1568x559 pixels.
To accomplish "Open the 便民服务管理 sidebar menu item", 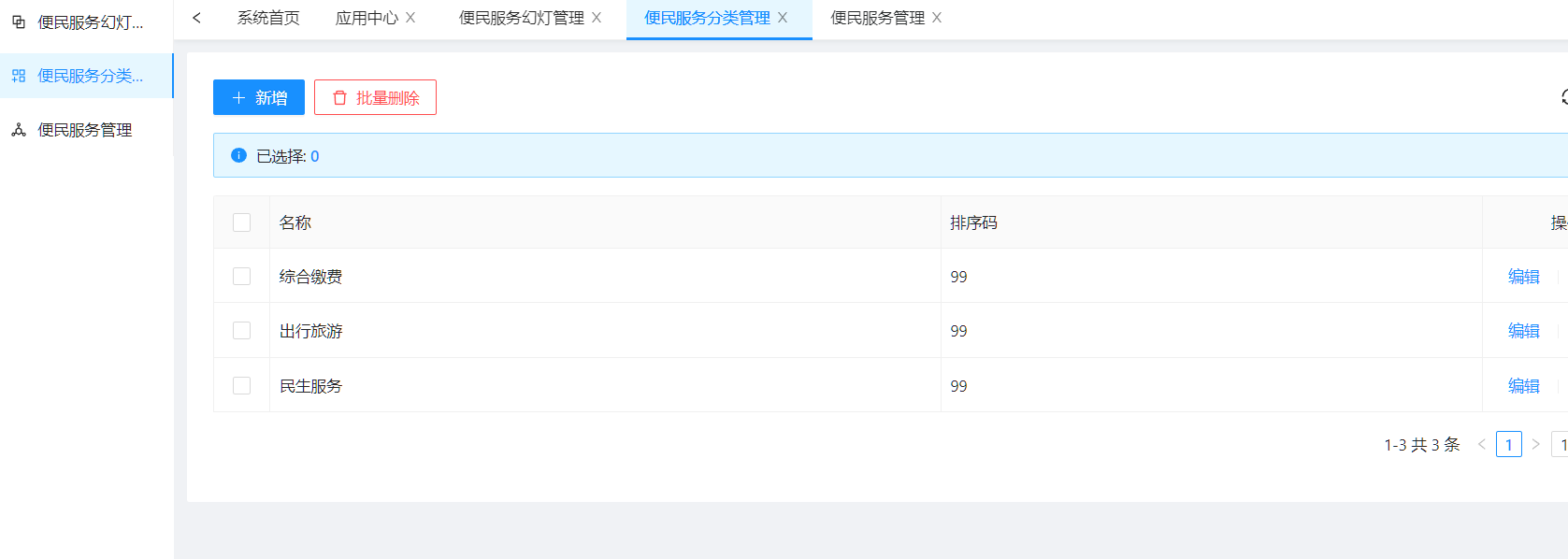I will [x=84, y=130].
